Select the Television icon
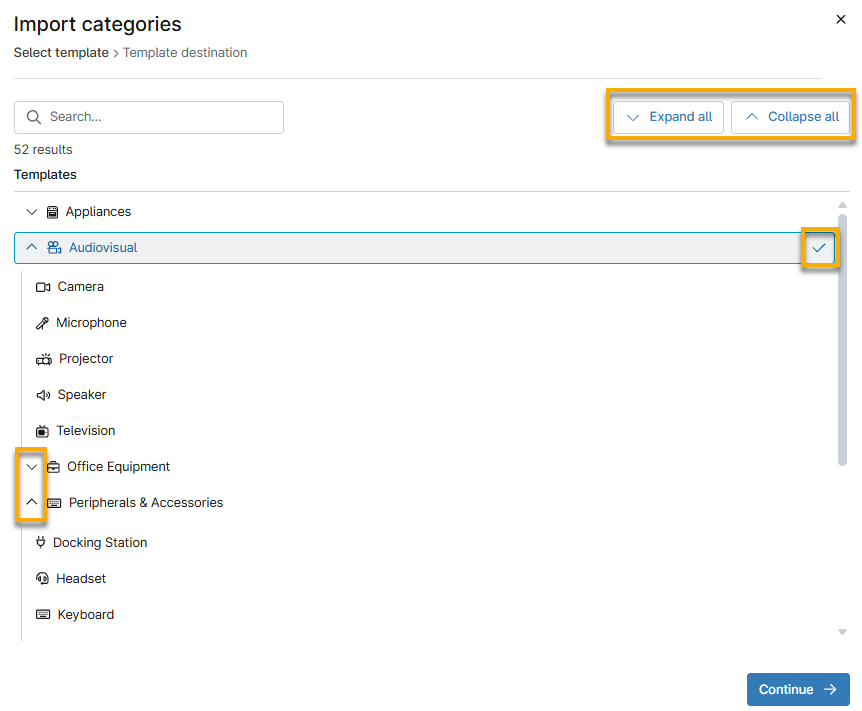The image size is (862, 711). 41,430
